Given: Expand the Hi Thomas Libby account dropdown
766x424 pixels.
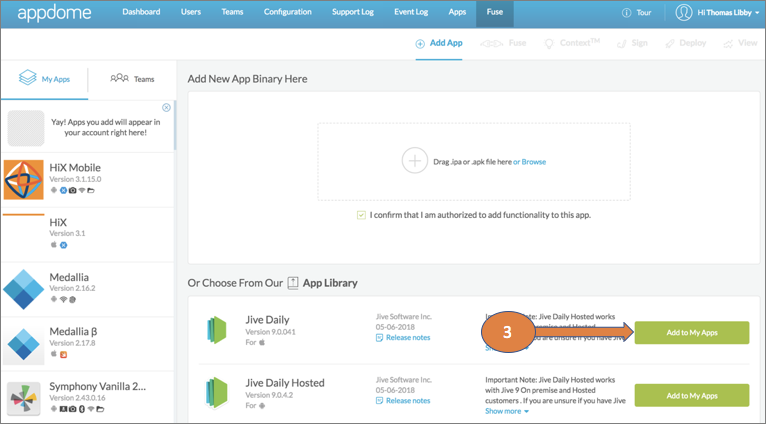Looking at the screenshot, I should [728, 13].
